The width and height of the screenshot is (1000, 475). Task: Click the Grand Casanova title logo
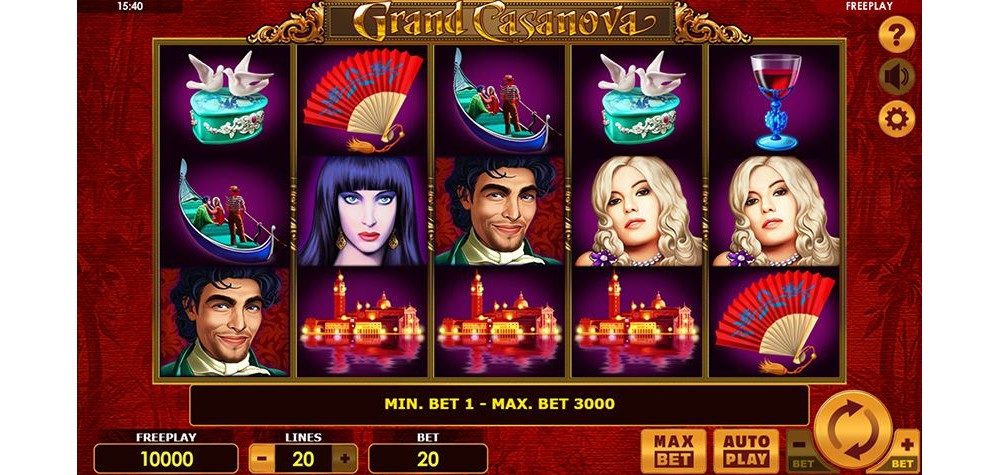tap(499, 22)
